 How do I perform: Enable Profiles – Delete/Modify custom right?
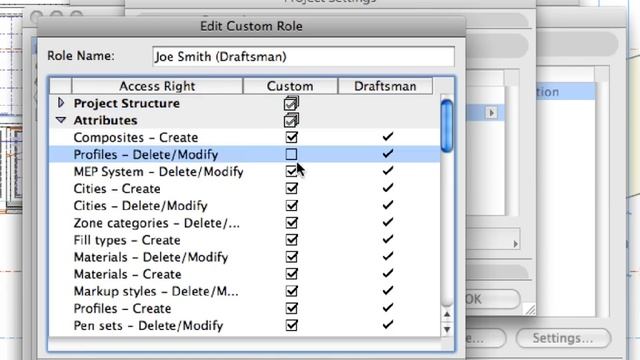coord(291,154)
